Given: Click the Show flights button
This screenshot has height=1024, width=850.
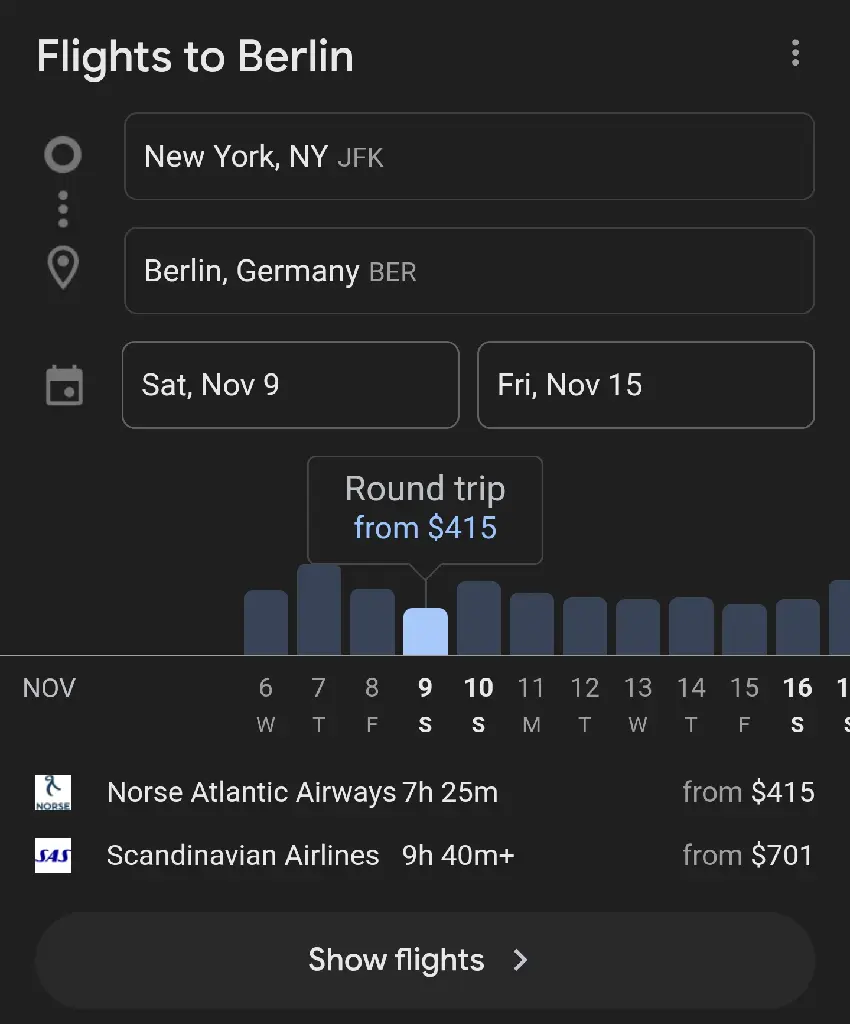Looking at the screenshot, I should coord(425,960).
